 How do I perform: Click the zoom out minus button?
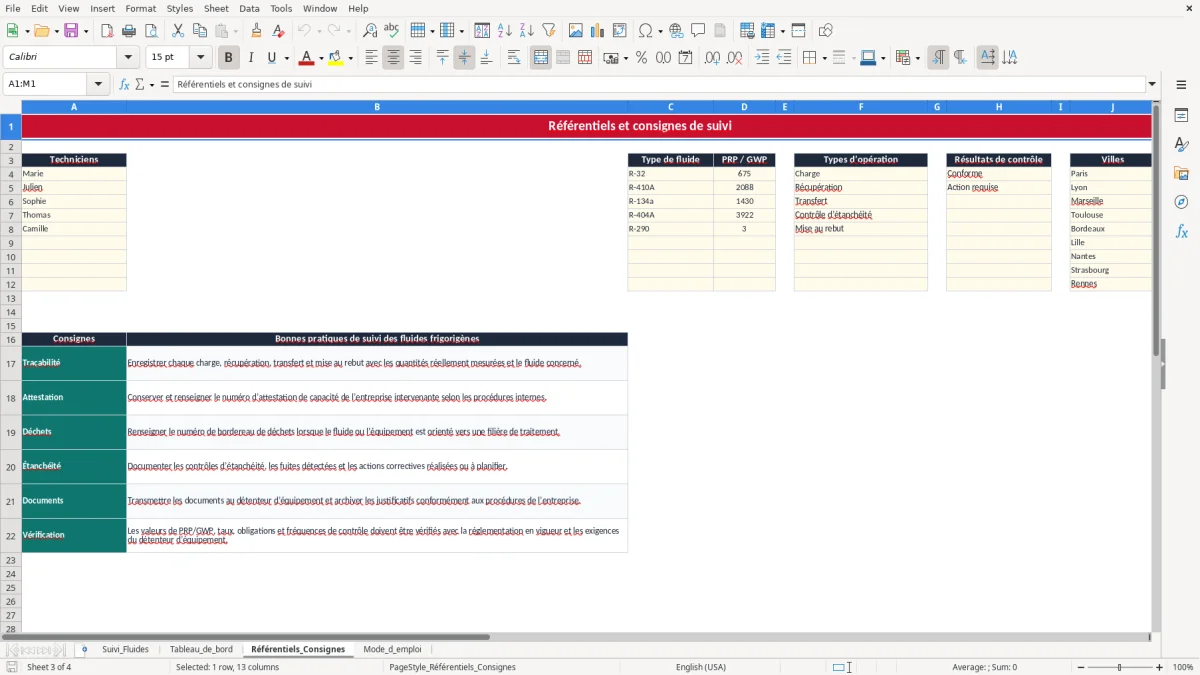1079,667
